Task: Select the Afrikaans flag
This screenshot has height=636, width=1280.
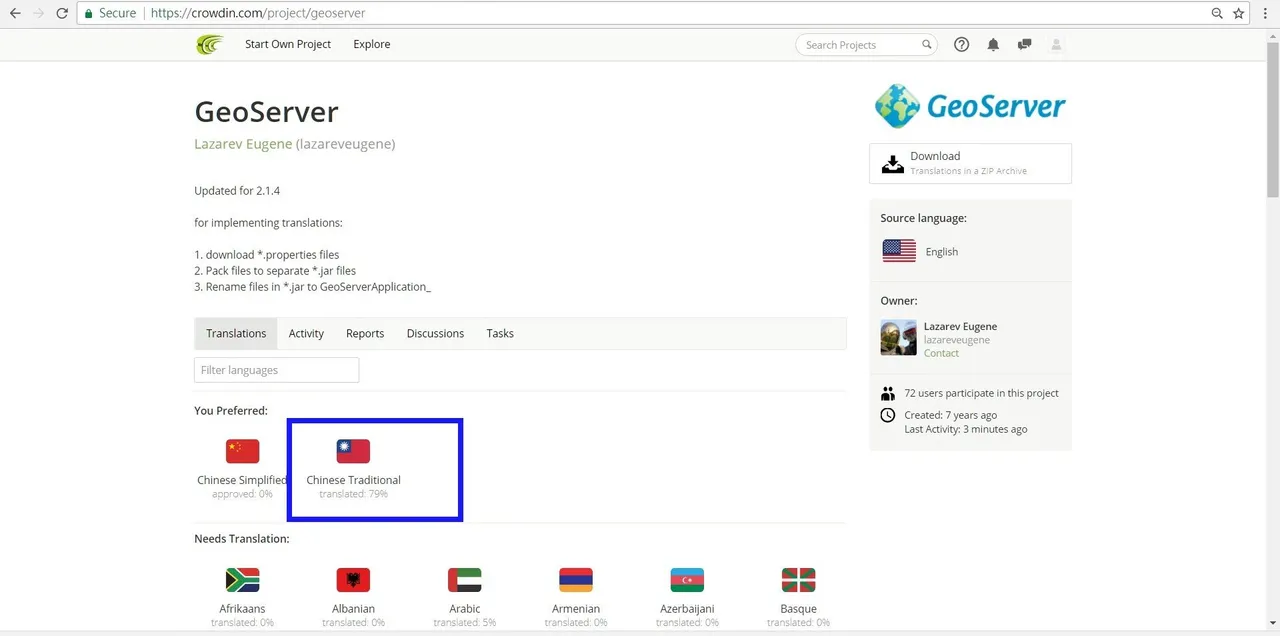Action: pyautogui.click(x=242, y=580)
